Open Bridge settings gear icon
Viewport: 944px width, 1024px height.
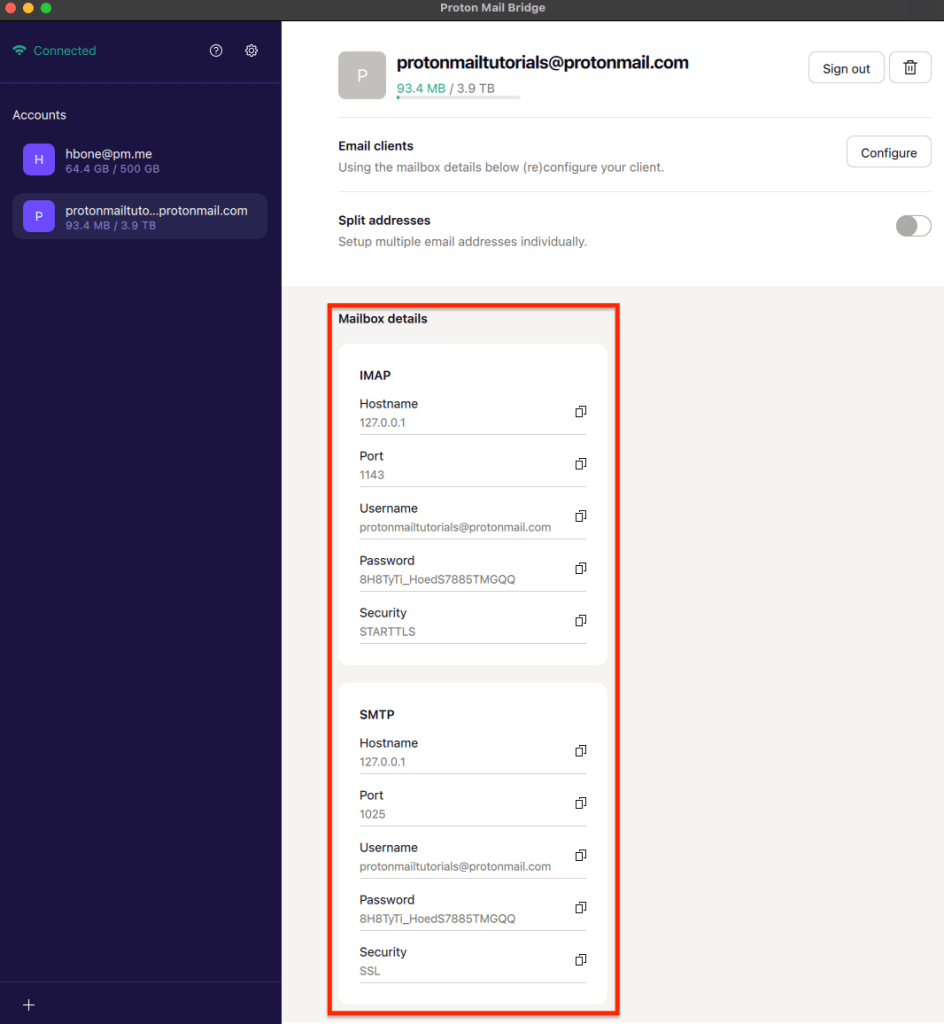tap(251, 50)
